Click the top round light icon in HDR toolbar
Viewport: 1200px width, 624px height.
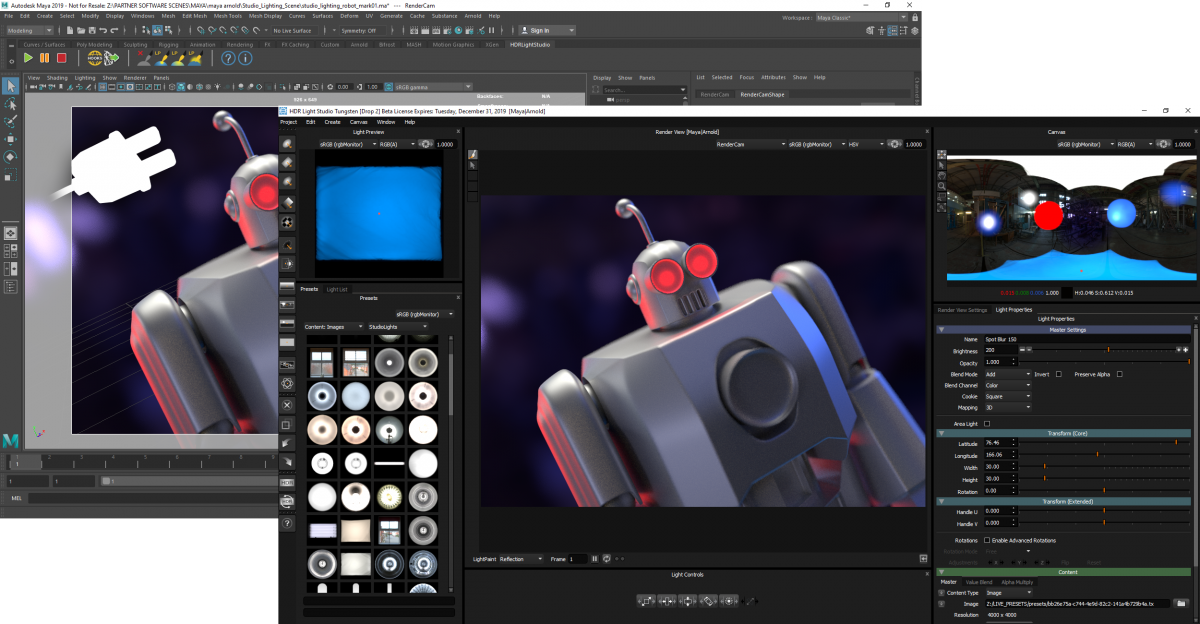point(288,143)
